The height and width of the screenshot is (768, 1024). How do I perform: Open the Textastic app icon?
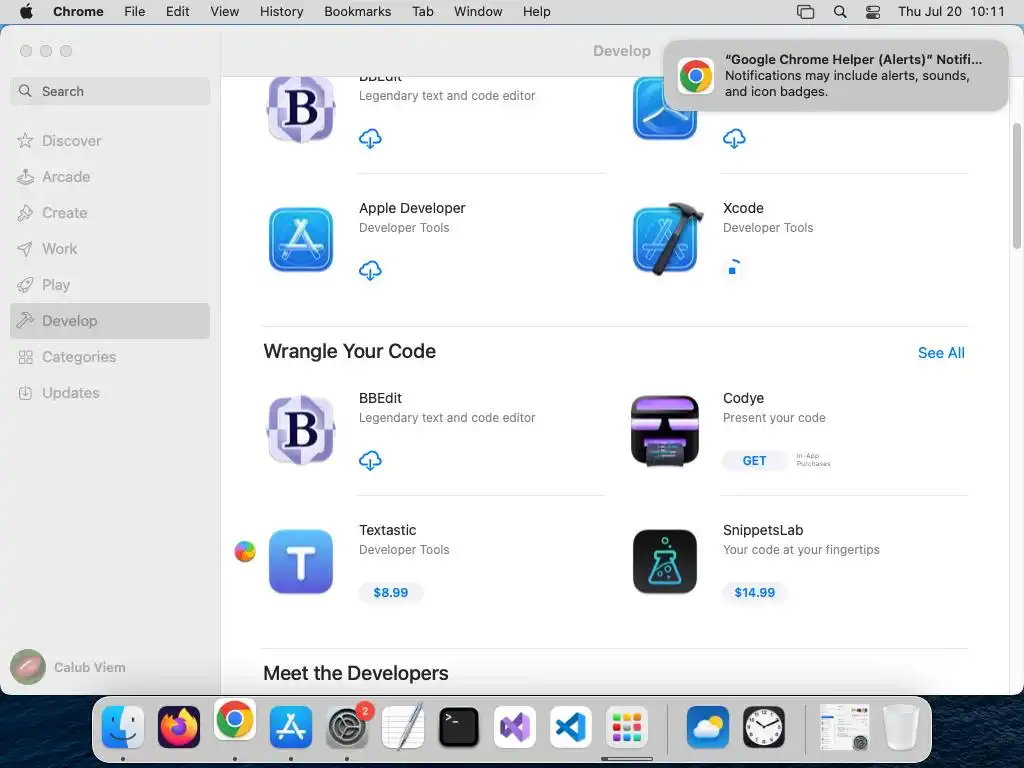300,562
